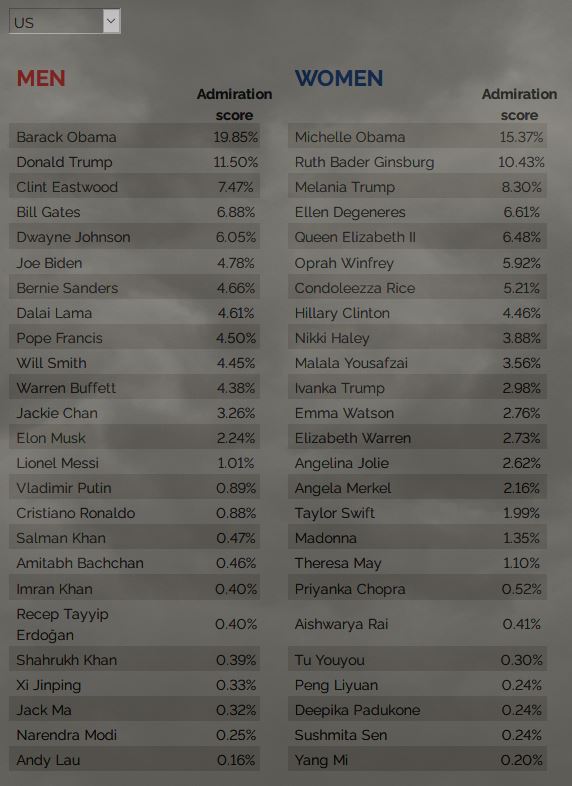Select the Andy Lau row

pyautogui.click(x=134, y=759)
